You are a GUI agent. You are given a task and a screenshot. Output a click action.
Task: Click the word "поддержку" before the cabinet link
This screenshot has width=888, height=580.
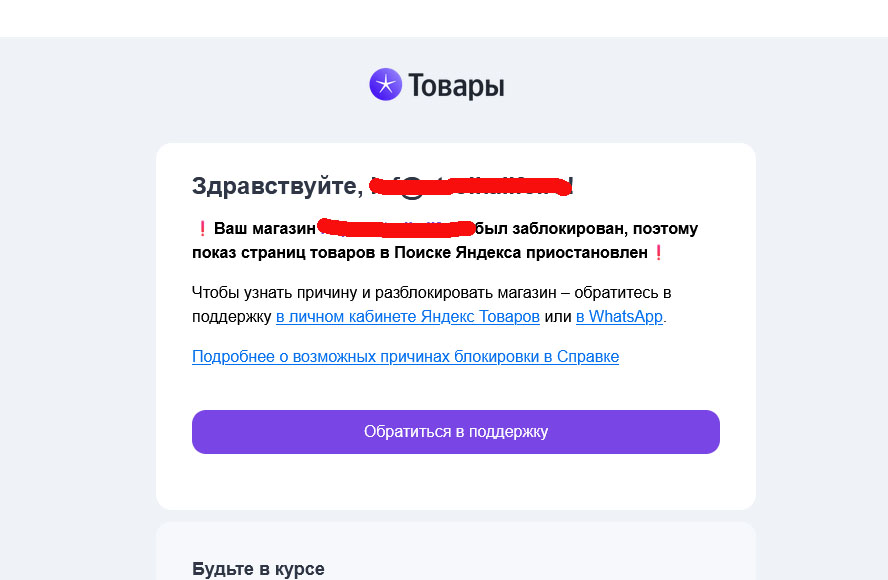pyautogui.click(x=231, y=317)
